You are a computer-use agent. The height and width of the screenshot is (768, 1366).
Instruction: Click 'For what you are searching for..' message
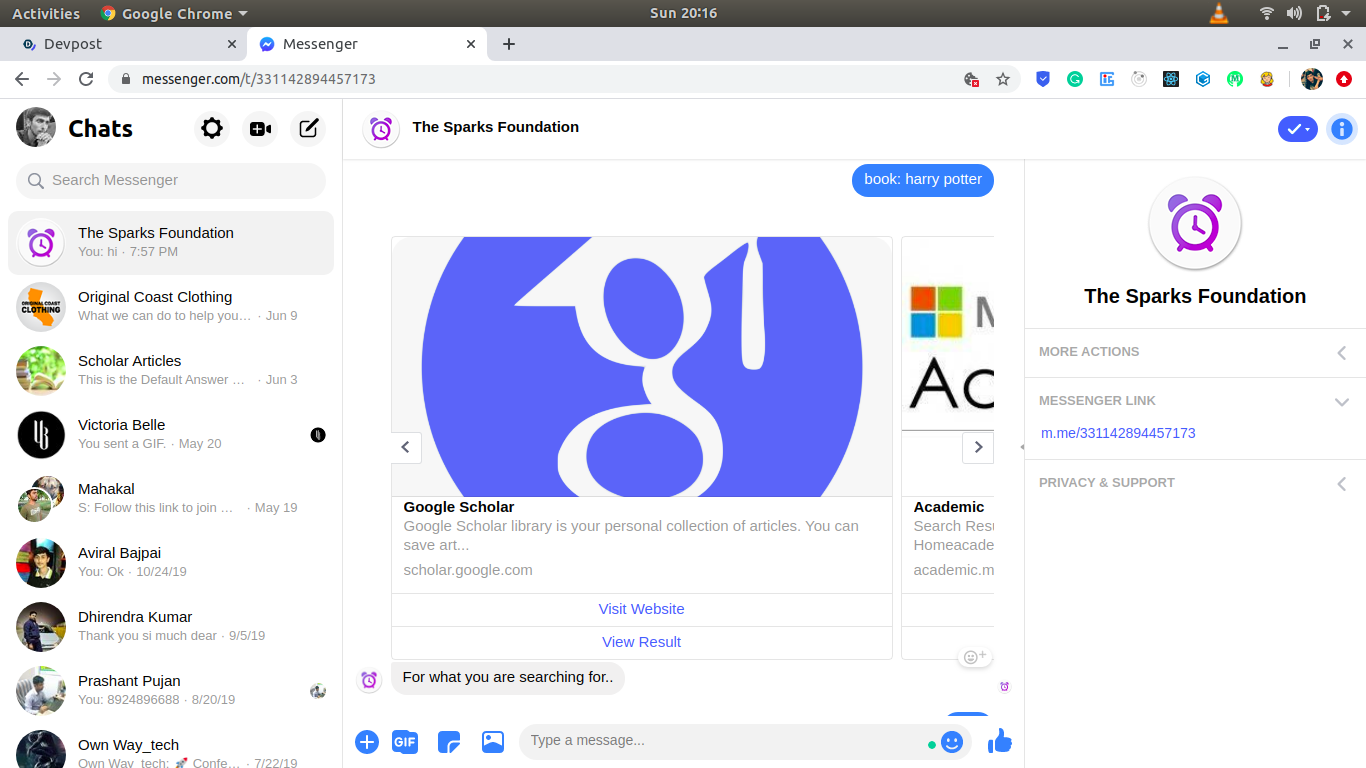point(508,678)
